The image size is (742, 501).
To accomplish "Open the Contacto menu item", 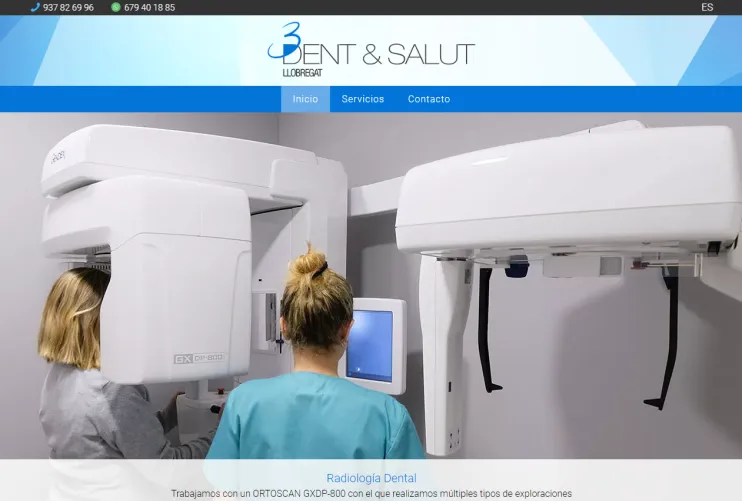I will (429, 99).
